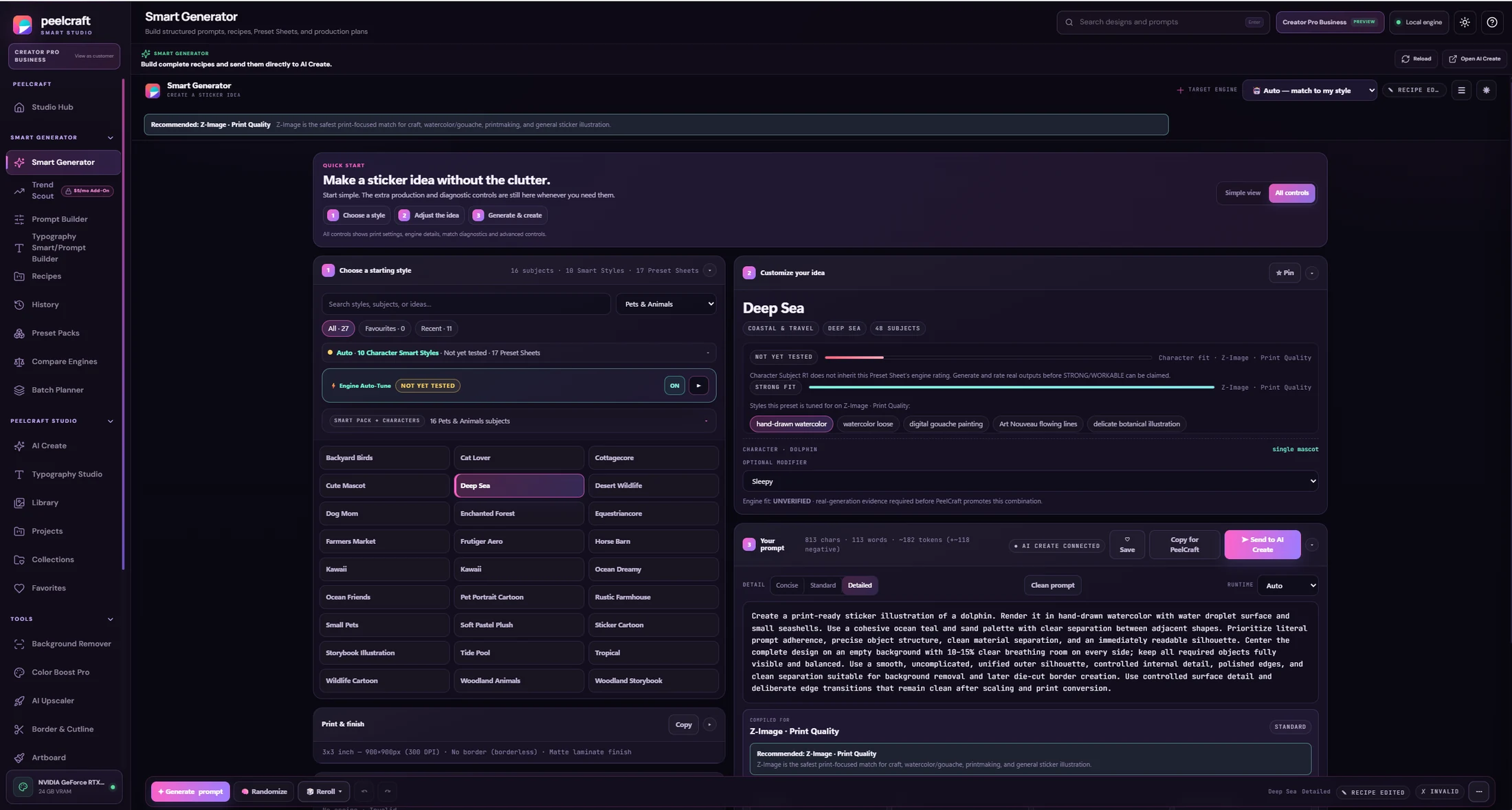Collapse the Peelcraft Studio sidebar section
Image resolution: width=1512 pixels, height=810 pixels.
(x=110, y=421)
